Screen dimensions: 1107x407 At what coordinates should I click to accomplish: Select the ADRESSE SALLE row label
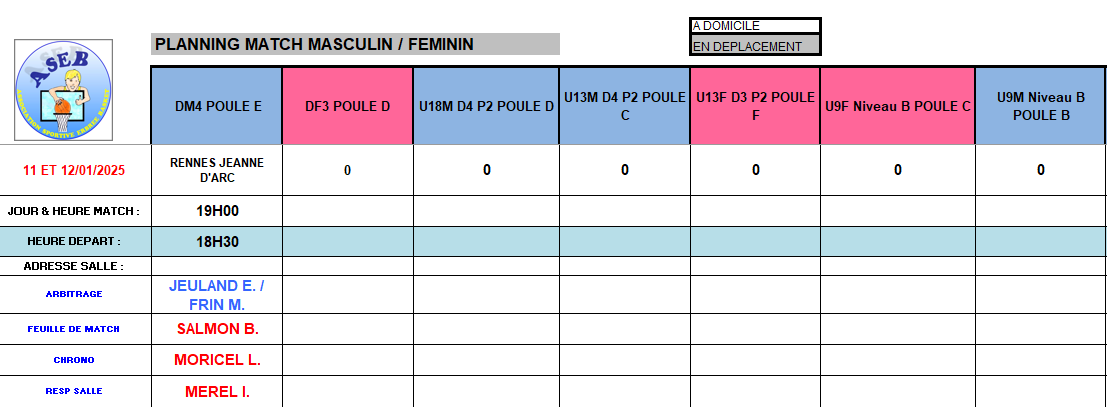point(74,266)
